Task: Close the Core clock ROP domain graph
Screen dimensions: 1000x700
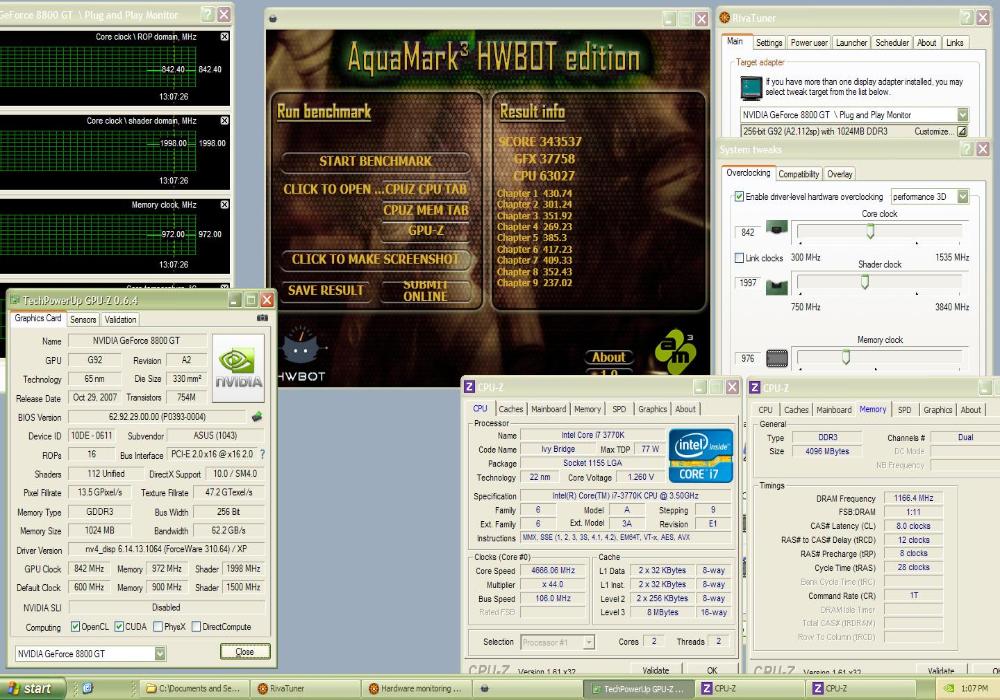Action: click(x=224, y=37)
